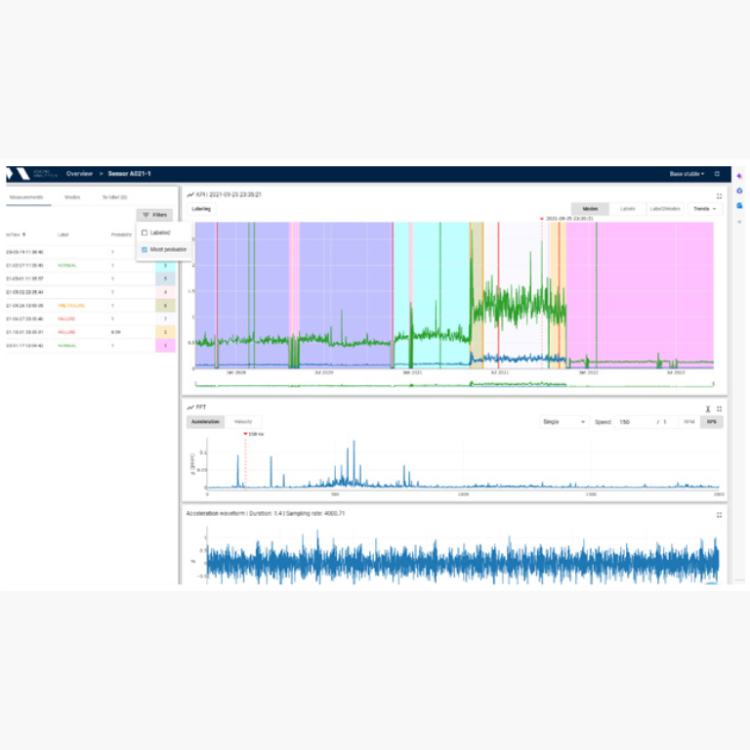
Task: Go to Overview breadcrumb link
Action: pos(79,174)
